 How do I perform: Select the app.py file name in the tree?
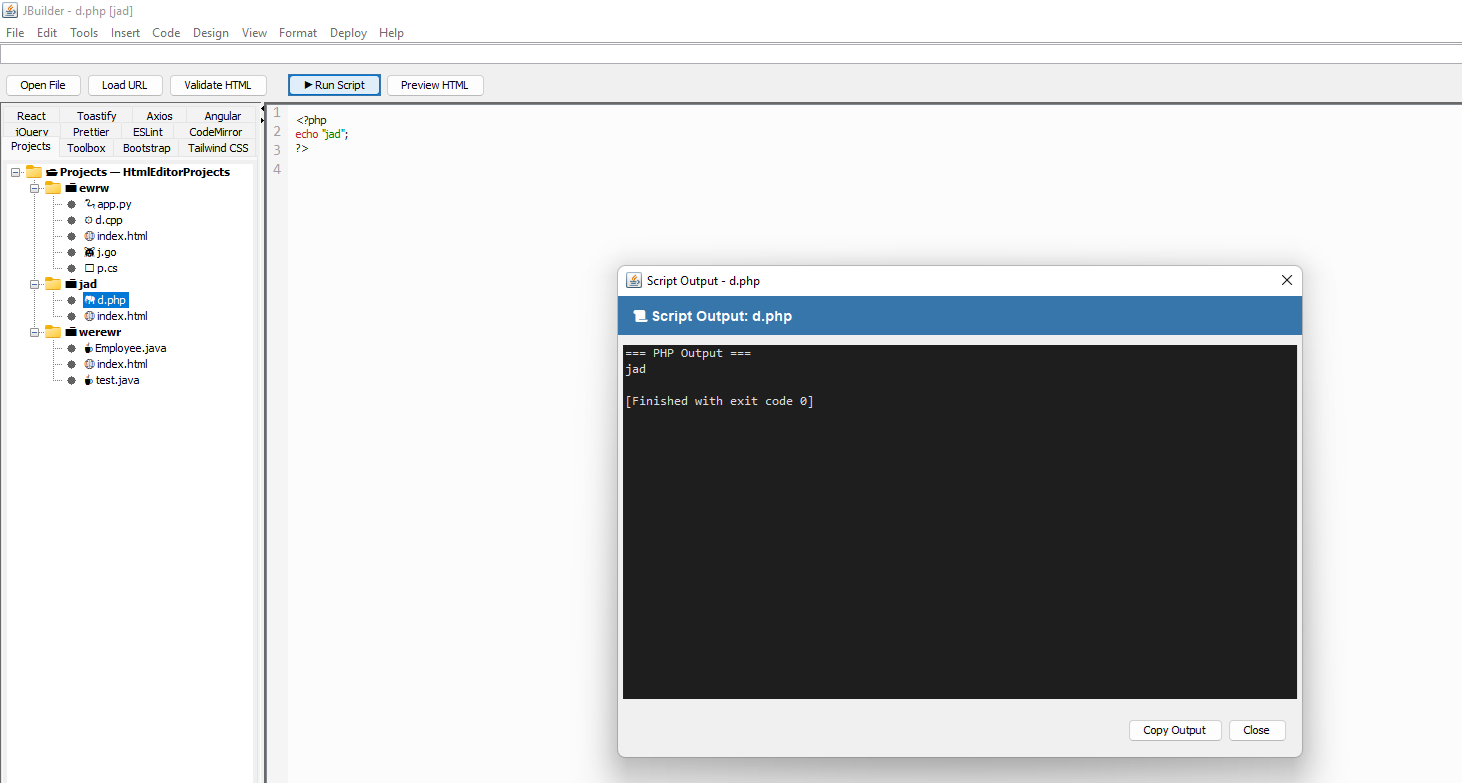click(114, 204)
